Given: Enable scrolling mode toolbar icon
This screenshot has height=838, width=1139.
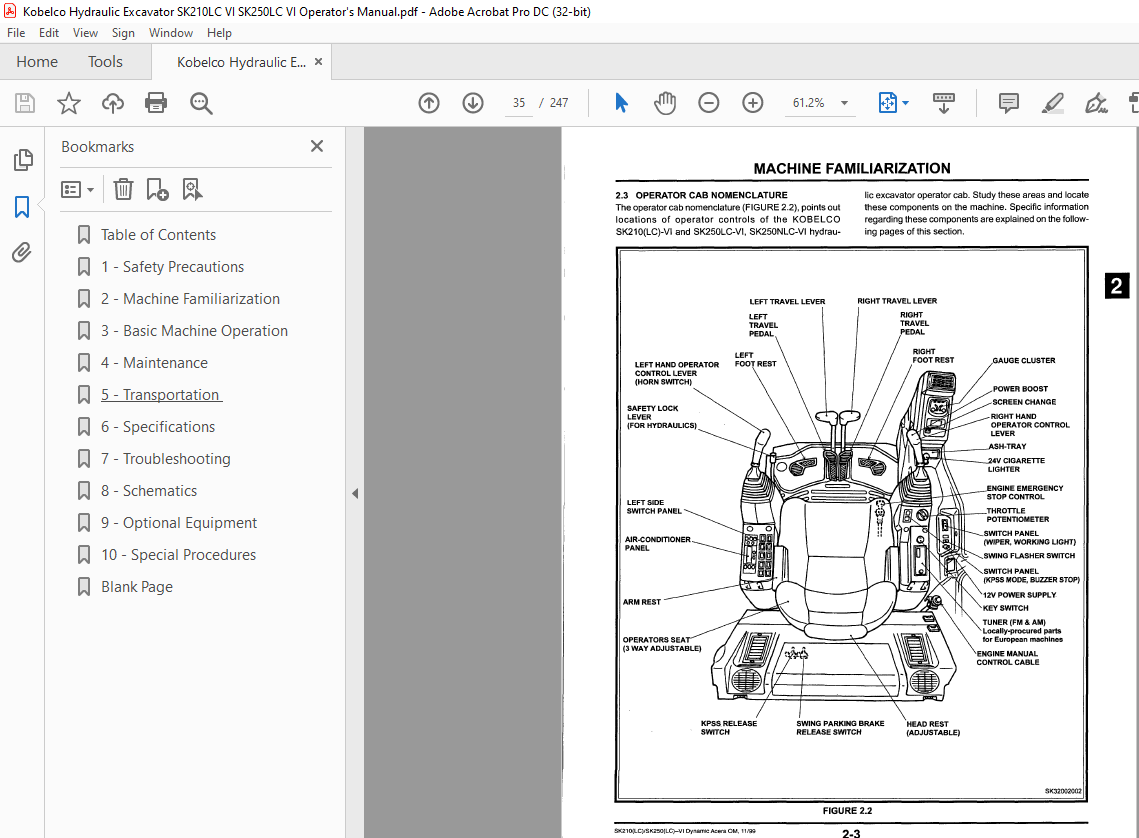Looking at the screenshot, I should click(944, 103).
